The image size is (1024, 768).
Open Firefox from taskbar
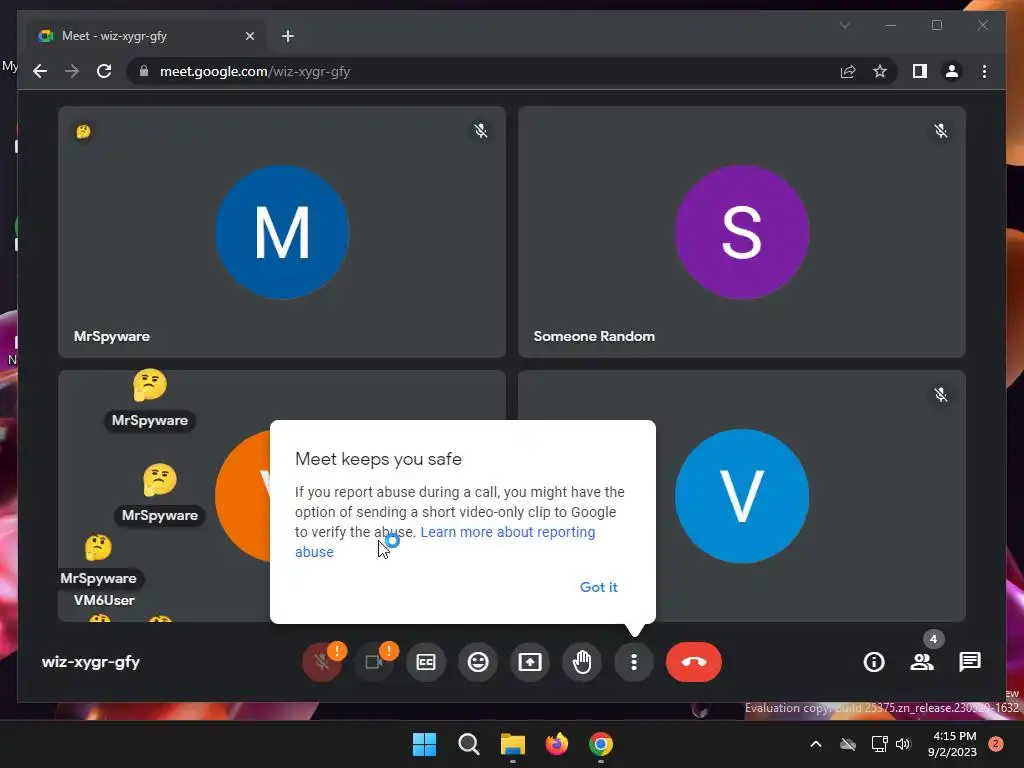coord(556,744)
